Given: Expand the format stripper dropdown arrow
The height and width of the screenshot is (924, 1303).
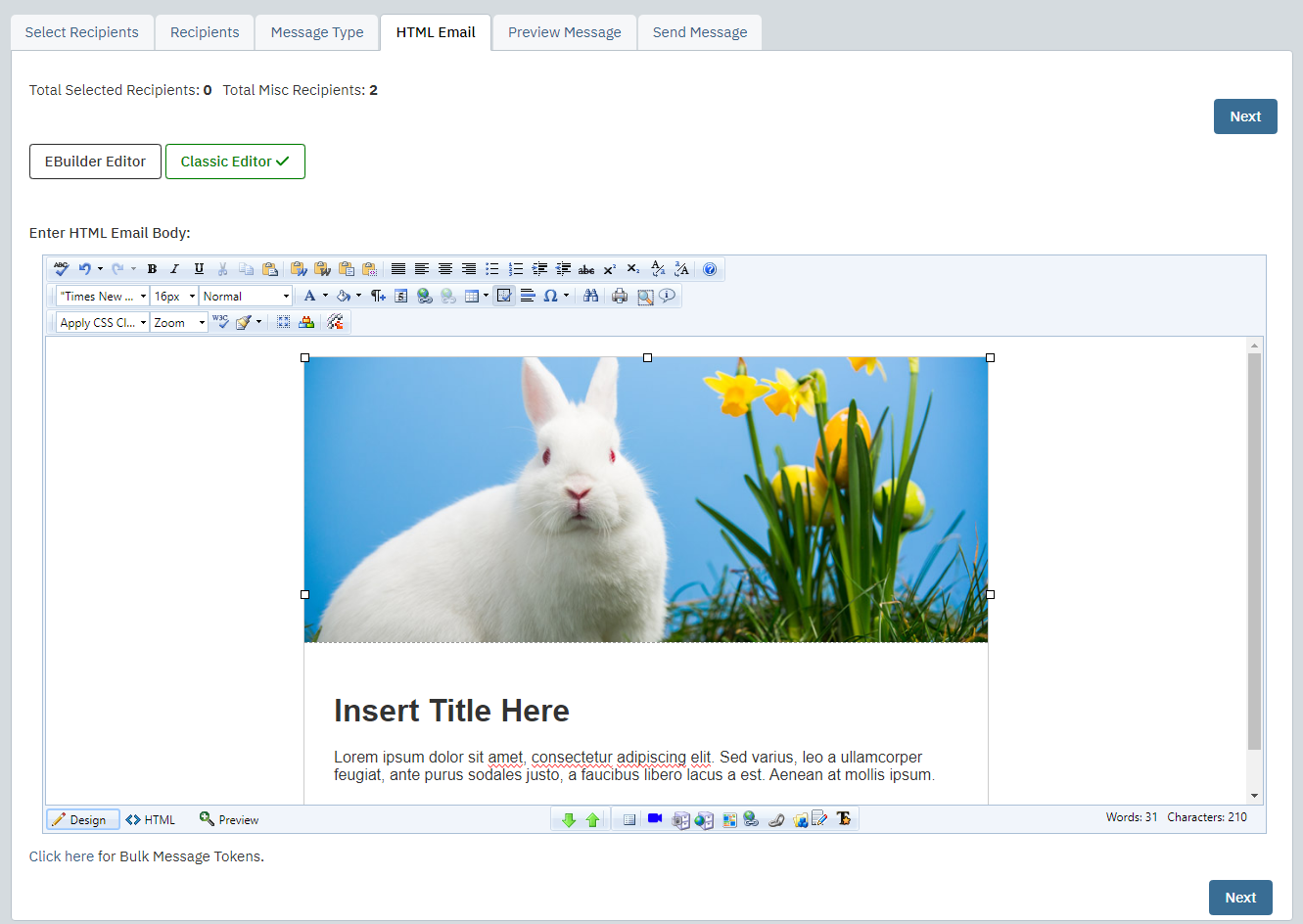Looking at the screenshot, I should (x=258, y=322).
